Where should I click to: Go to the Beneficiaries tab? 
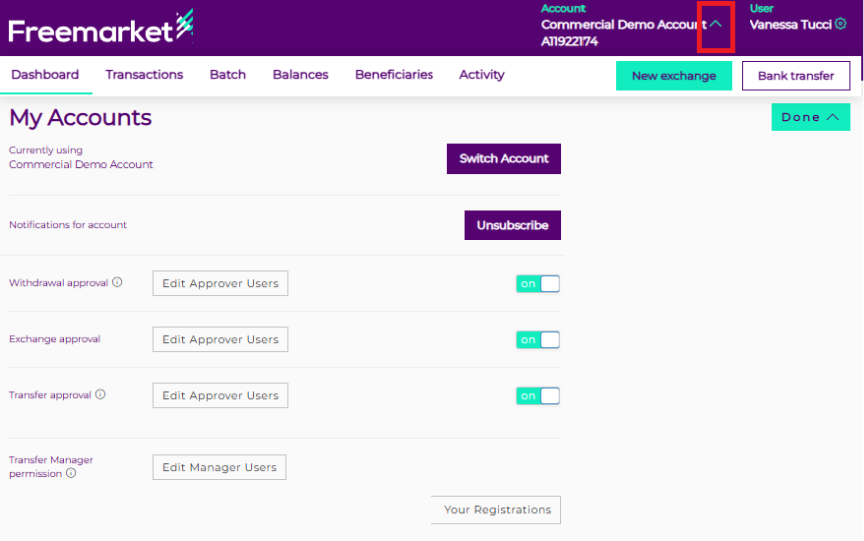point(394,75)
